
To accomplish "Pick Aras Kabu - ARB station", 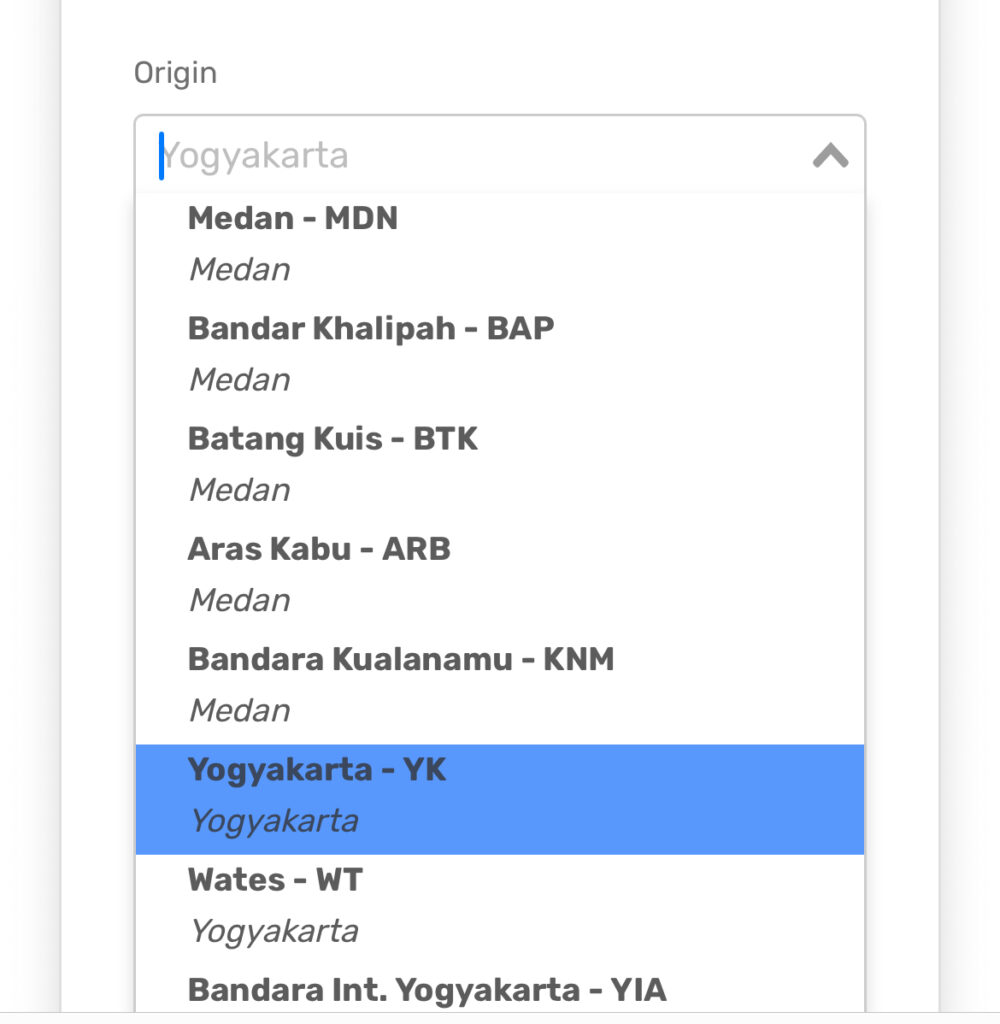I will pos(500,575).
